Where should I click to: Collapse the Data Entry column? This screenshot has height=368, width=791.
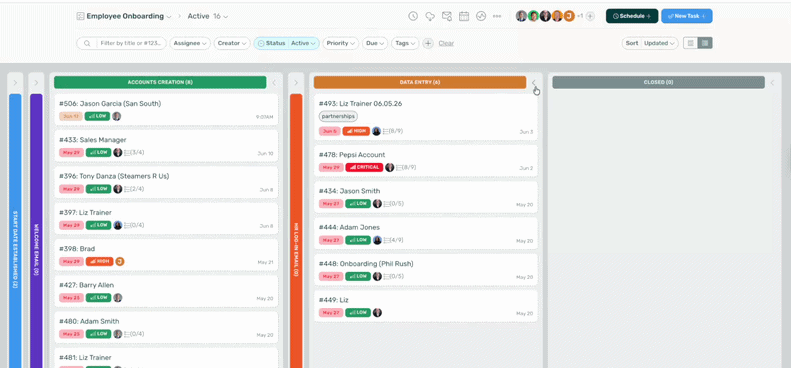(x=534, y=82)
